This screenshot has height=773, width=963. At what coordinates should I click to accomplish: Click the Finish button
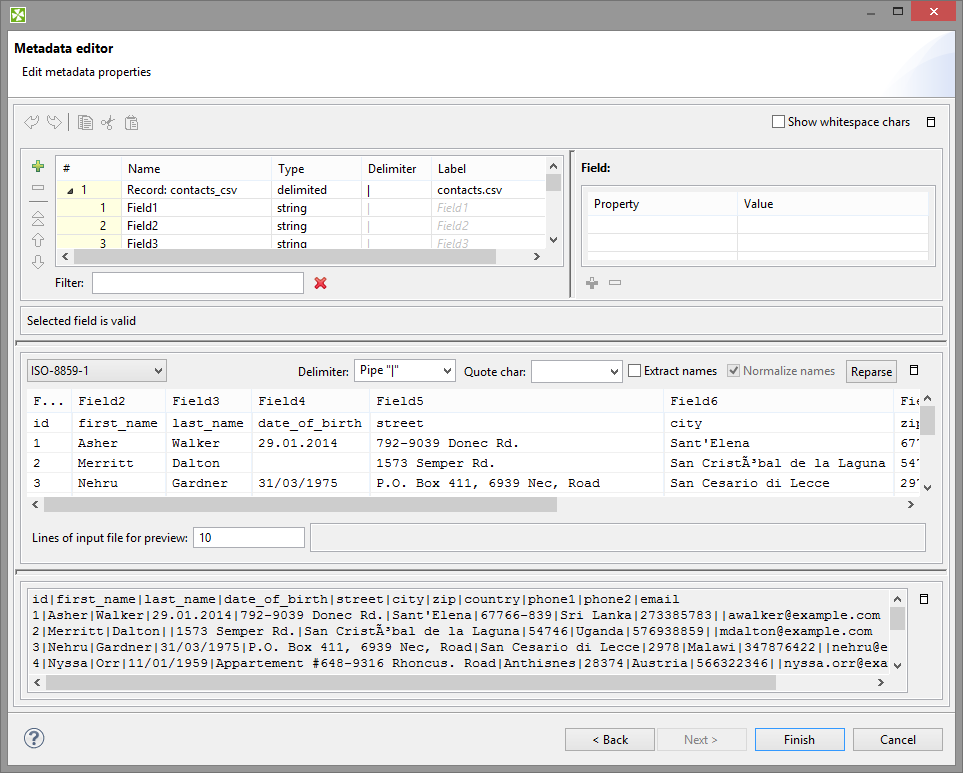tap(799, 739)
